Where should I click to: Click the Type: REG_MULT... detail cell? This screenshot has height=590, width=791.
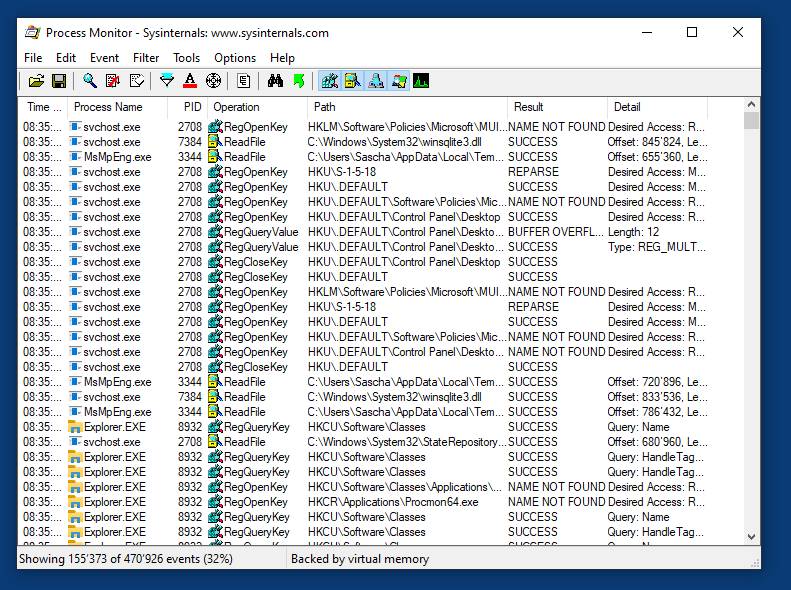pyautogui.click(x=656, y=247)
